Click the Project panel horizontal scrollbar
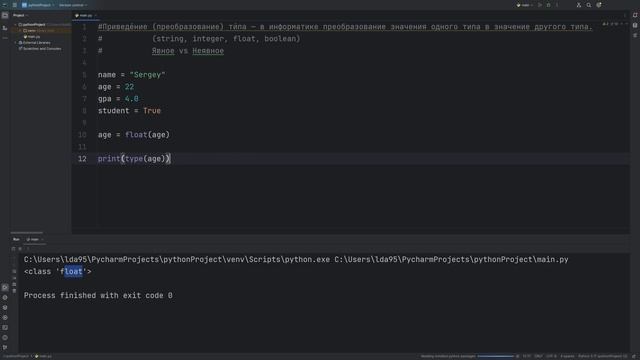 coord(27,232)
